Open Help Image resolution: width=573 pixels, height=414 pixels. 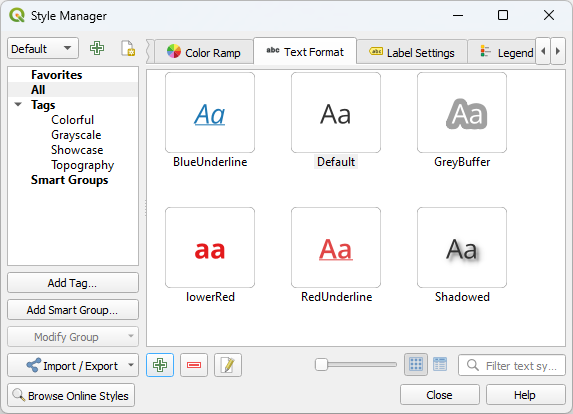(525, 395)
